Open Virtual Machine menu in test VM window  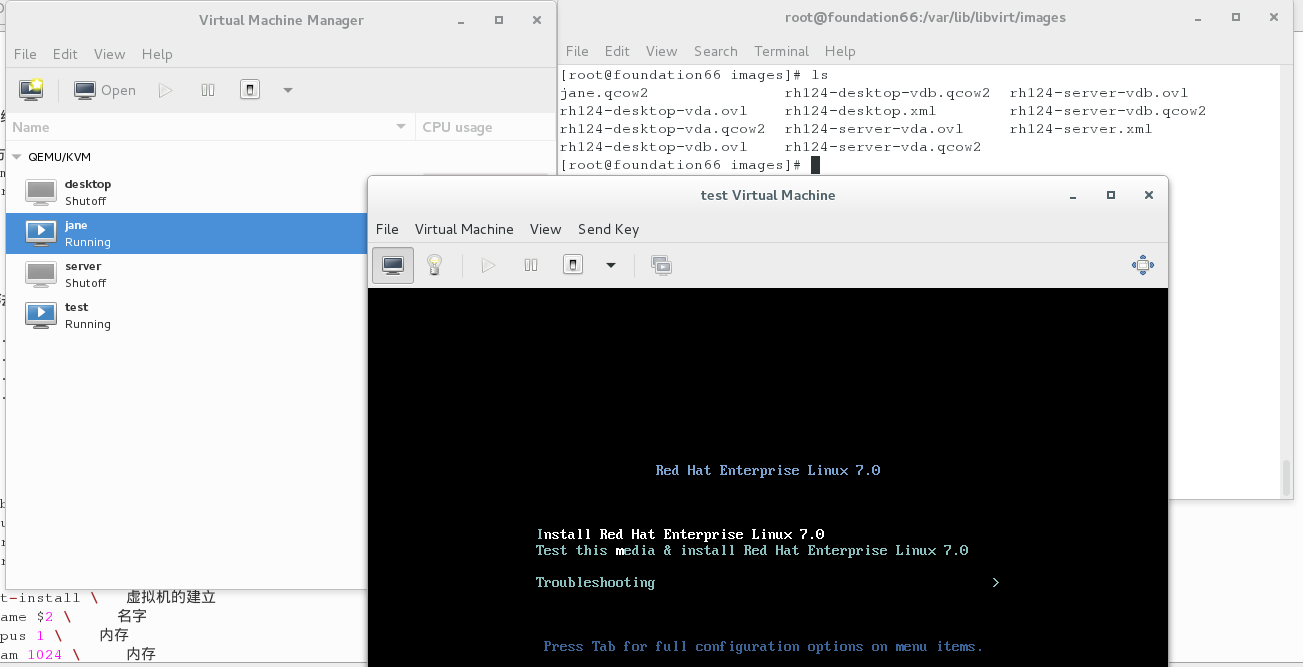pos(464,229)
